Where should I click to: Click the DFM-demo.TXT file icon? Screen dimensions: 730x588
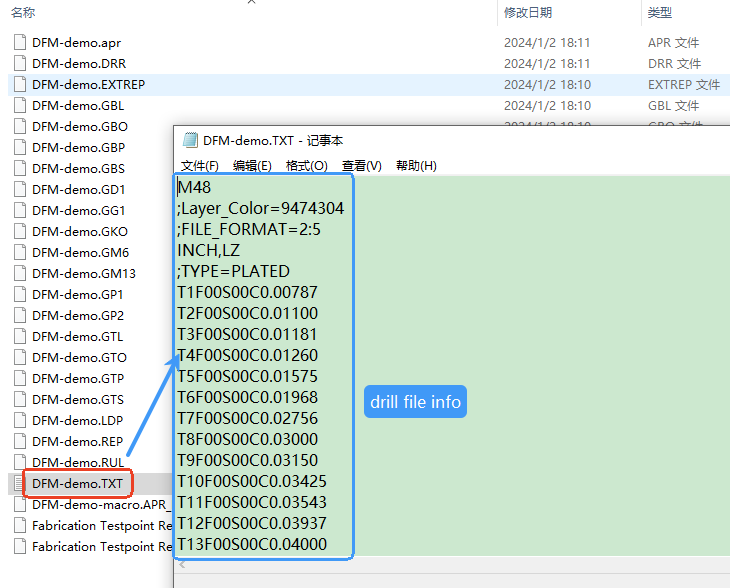click(19, 484)
